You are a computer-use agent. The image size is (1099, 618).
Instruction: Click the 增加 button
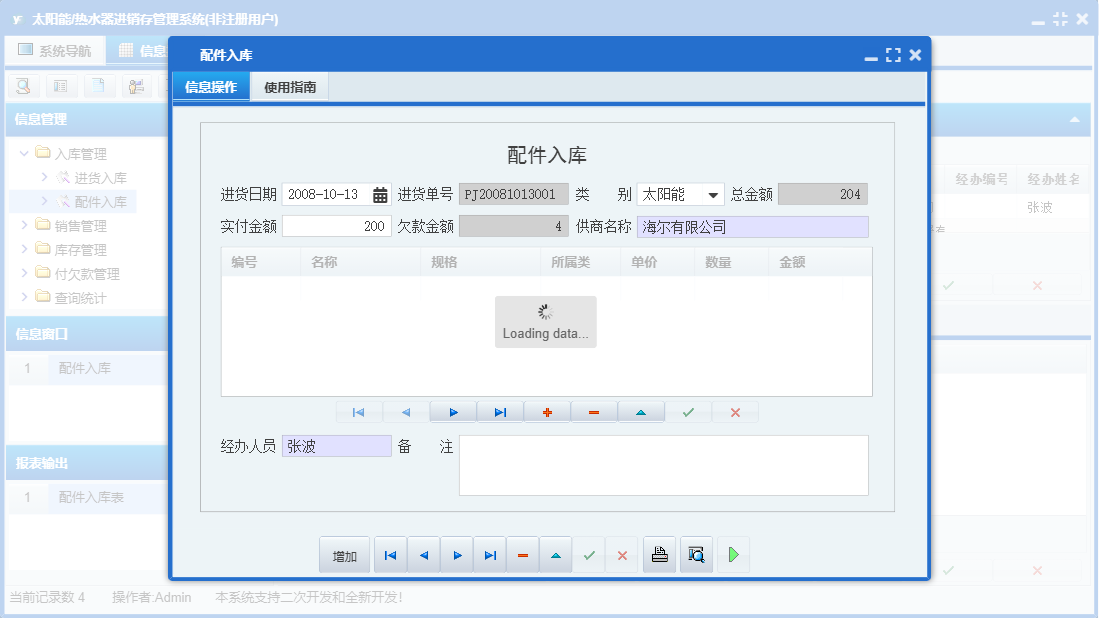[x=344, y=554]
